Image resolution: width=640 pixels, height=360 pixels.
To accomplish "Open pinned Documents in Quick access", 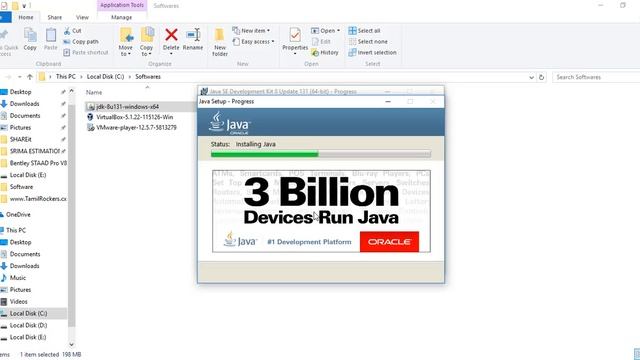I will 25,116.
